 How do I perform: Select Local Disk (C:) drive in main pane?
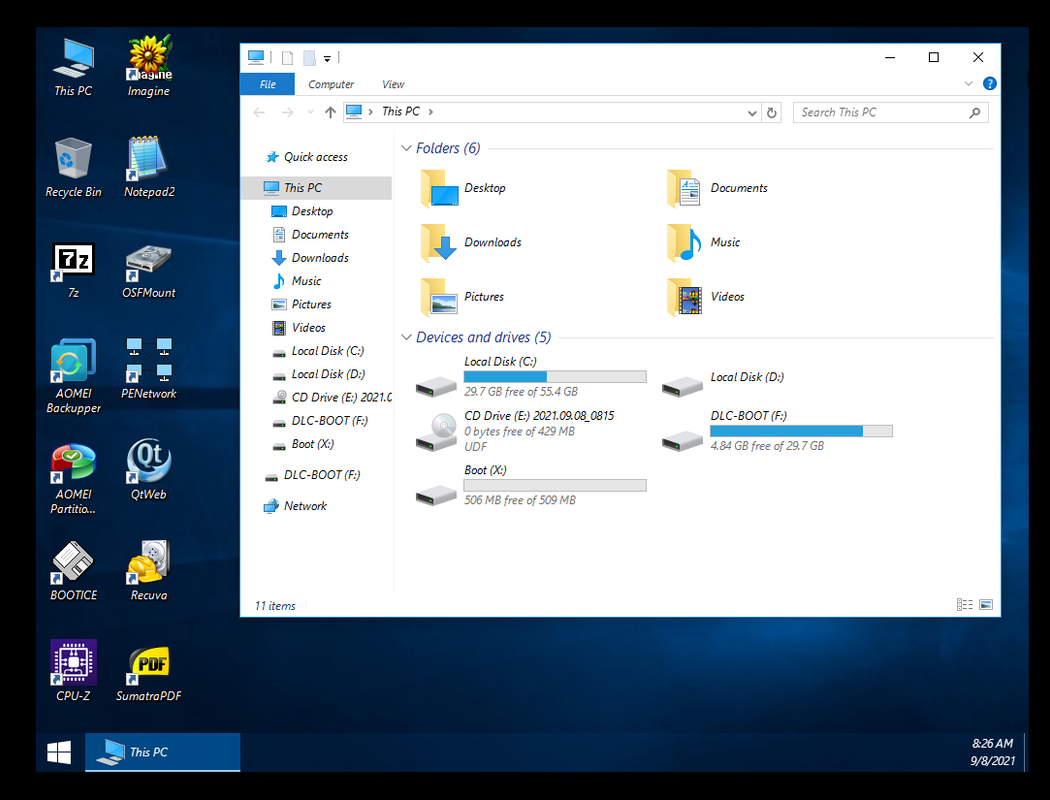pyautogui.click(x=530, y=377)
